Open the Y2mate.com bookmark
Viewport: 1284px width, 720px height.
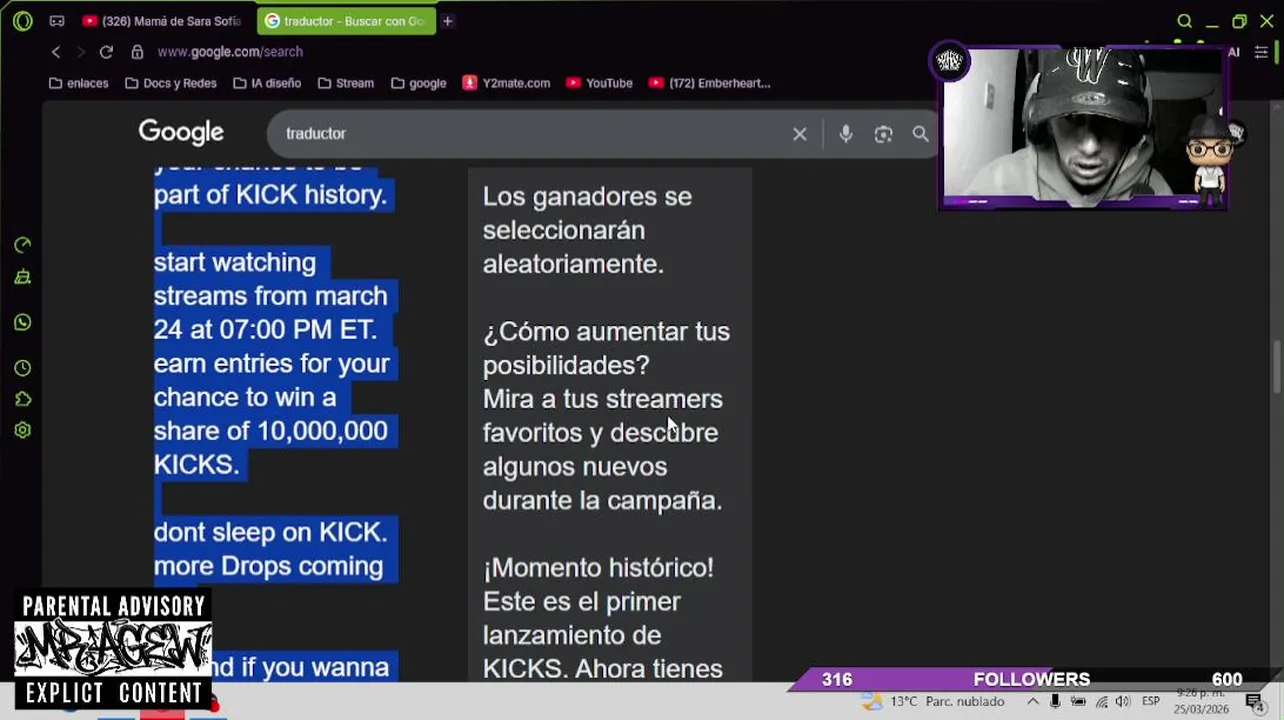[506, 83]
